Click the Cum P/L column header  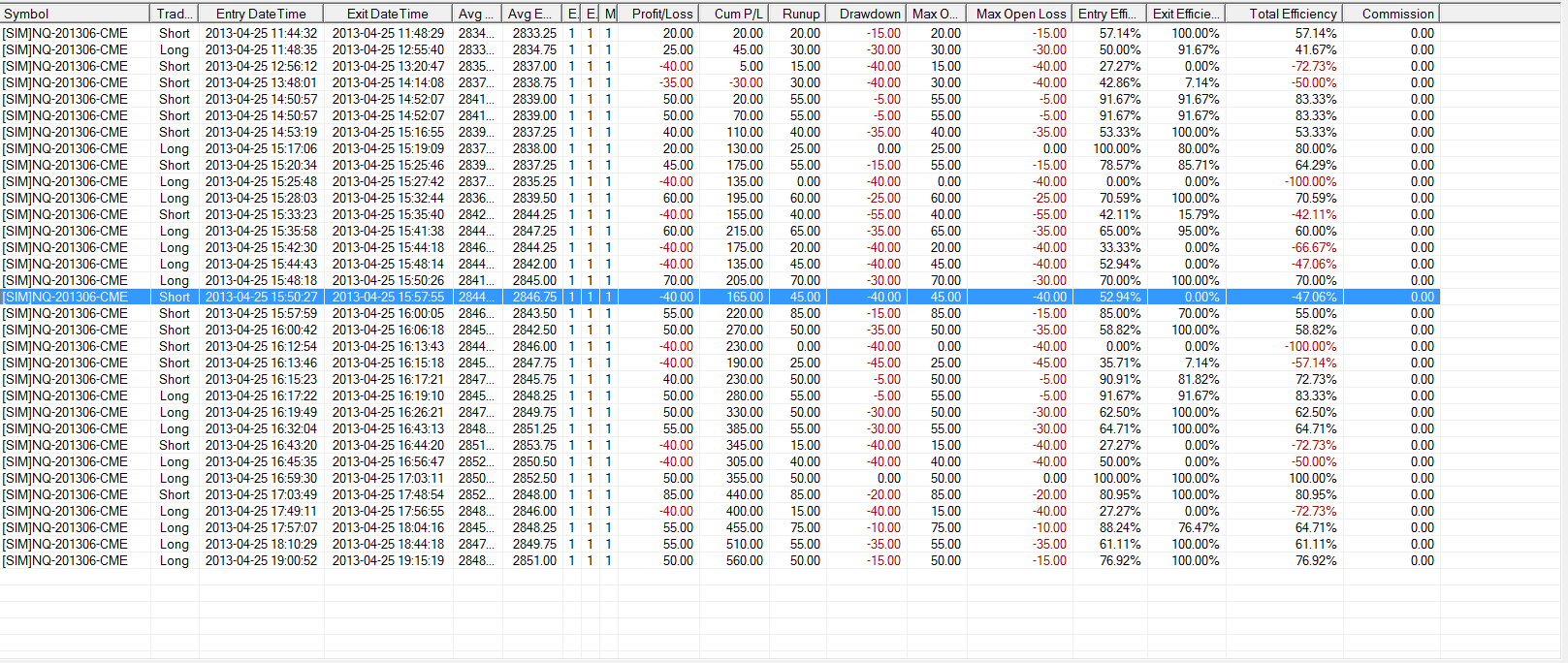tap(734, 14)
